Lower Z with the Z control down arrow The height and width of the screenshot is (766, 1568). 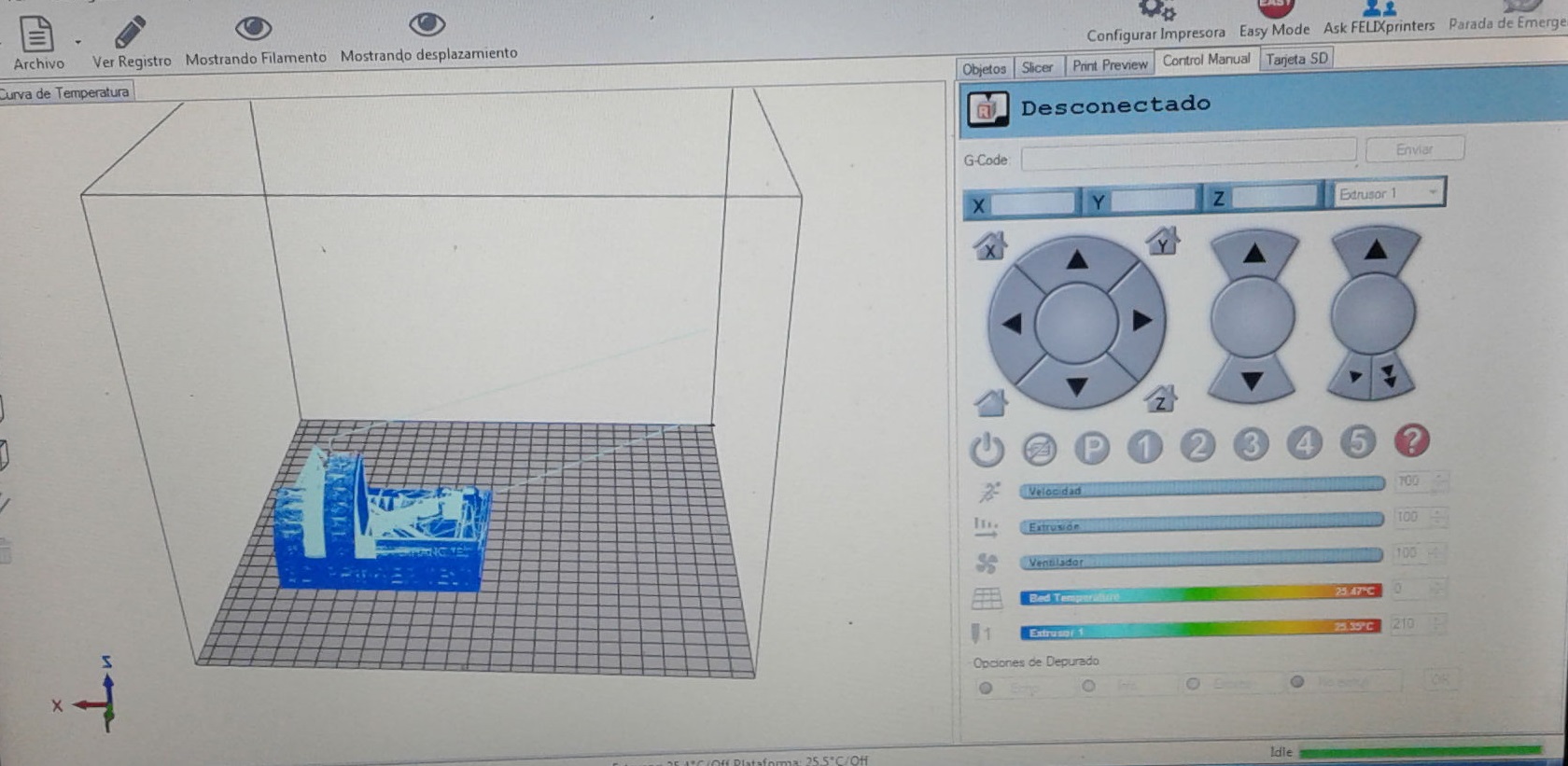pos(1252,381)
